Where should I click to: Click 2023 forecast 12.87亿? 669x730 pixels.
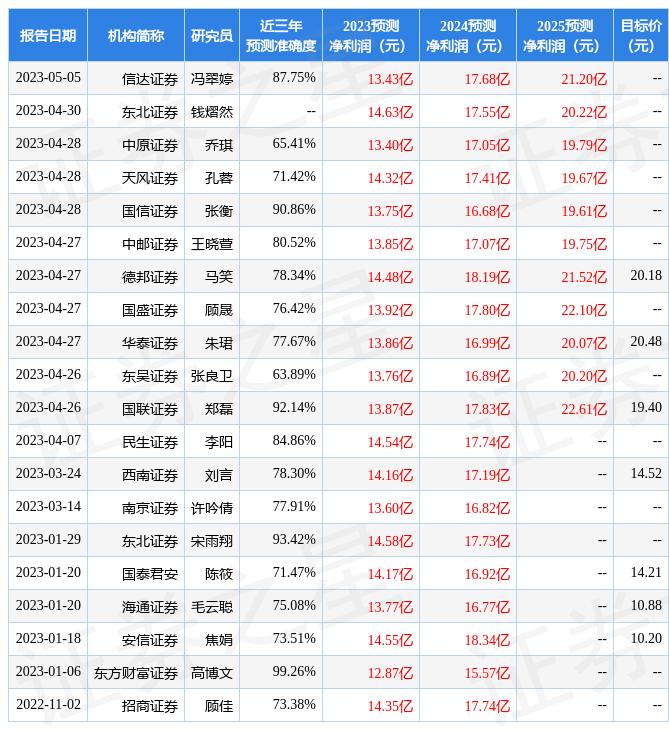tap(390, 674)
